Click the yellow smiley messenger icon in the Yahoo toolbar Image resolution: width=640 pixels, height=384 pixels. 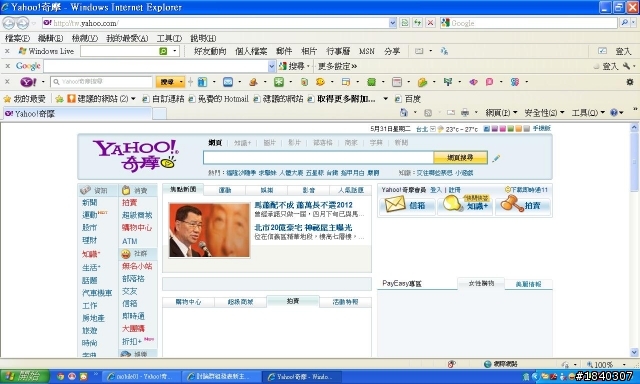[x=320, y=82]
